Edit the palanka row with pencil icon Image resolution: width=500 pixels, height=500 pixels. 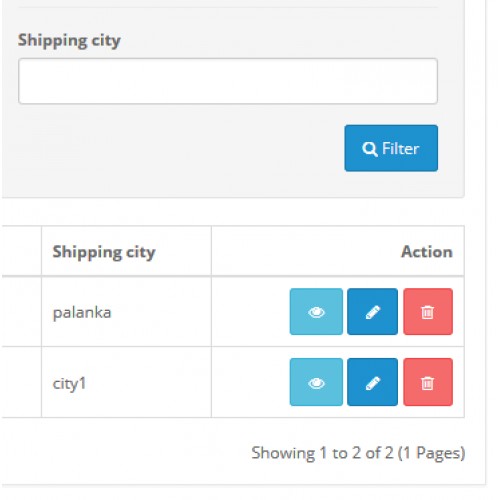coord(372,311)
